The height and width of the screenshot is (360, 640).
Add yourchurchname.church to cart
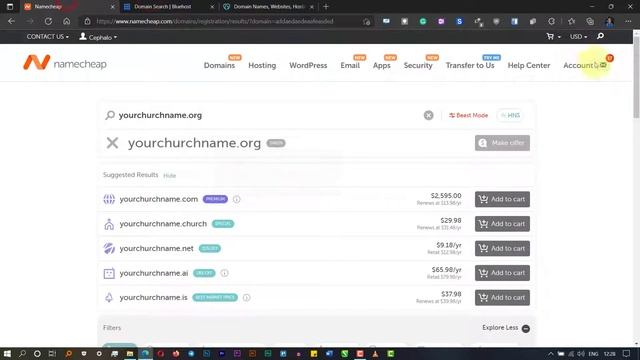(502, 224)
